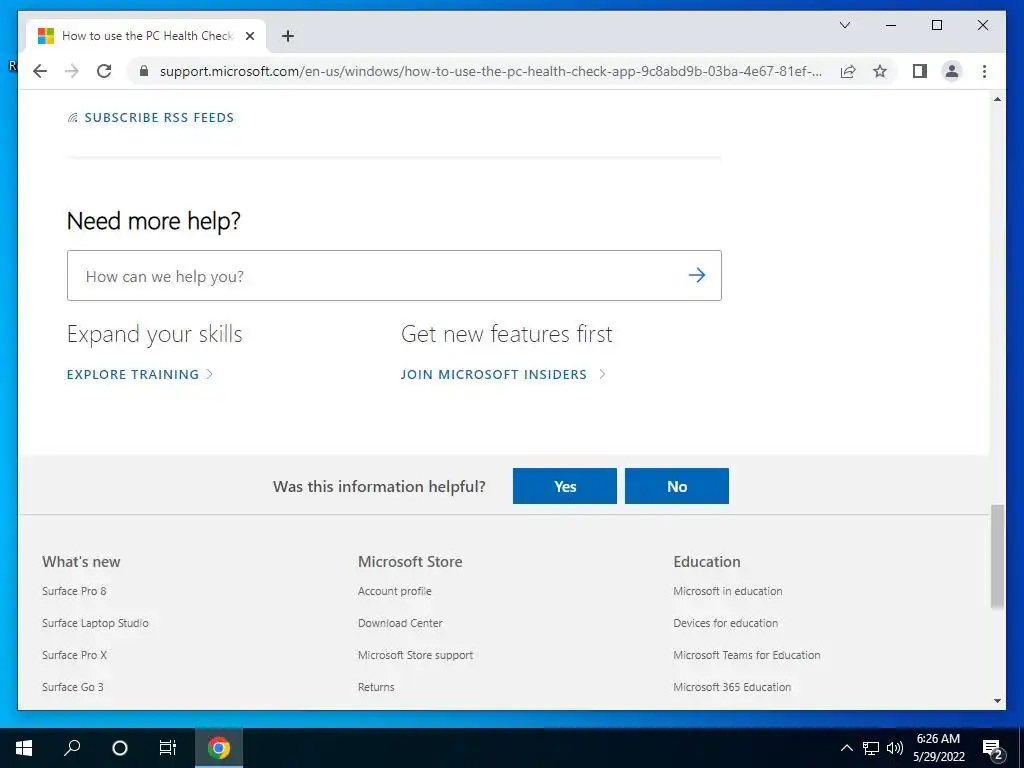Open Microsoft Store support link
Viewport: 1024px width, 768px height.
[415, 655]
